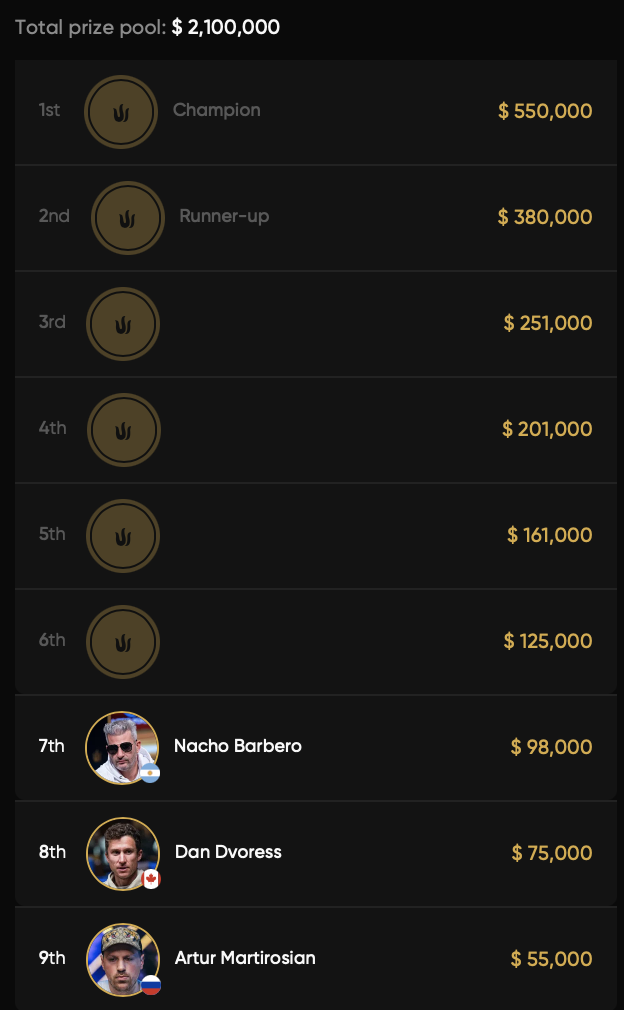Click the Canada flag badge on Dvoress's avatar
Viewport: 624px width, 1010px height.
[x=152, y=879]
